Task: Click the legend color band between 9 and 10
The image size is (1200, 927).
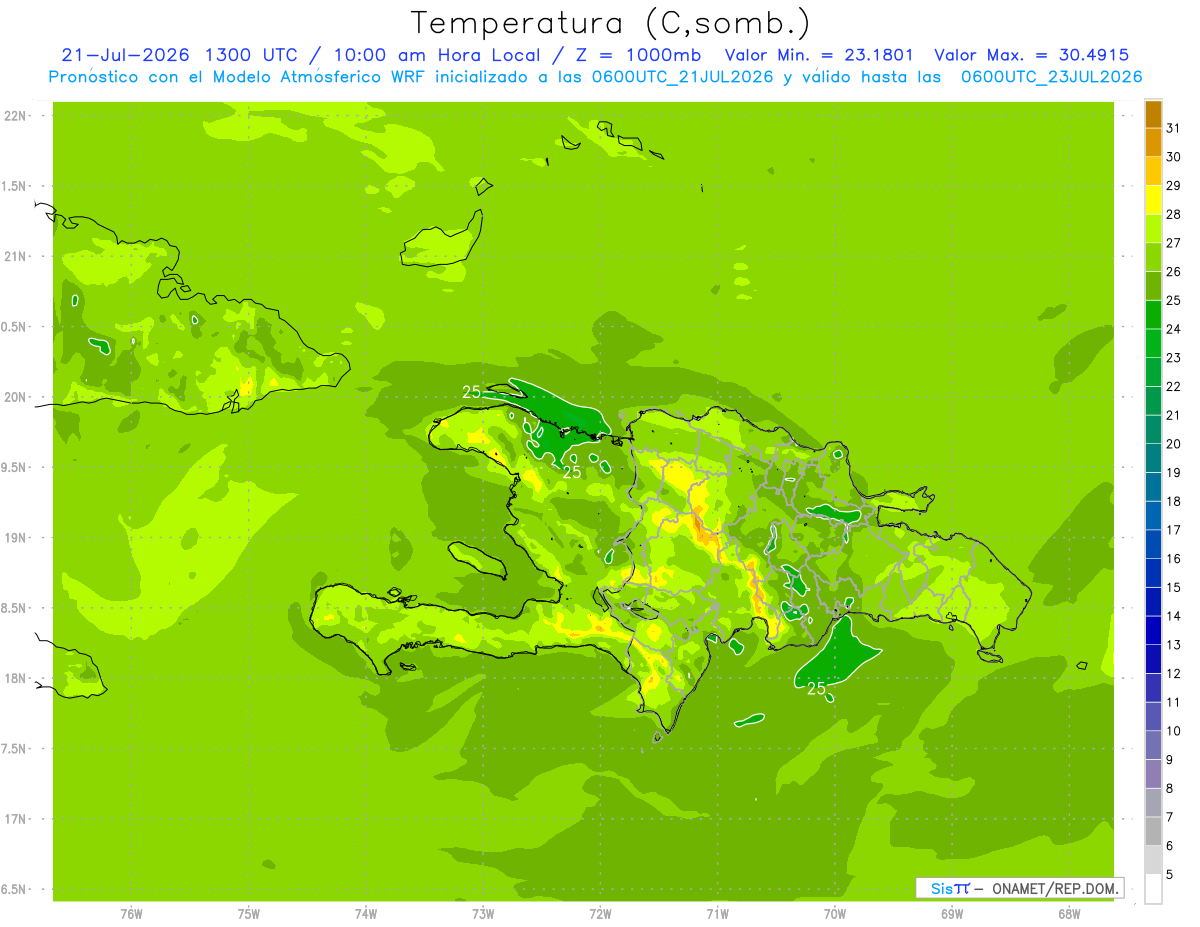Action: click(x=1153, y=746)
